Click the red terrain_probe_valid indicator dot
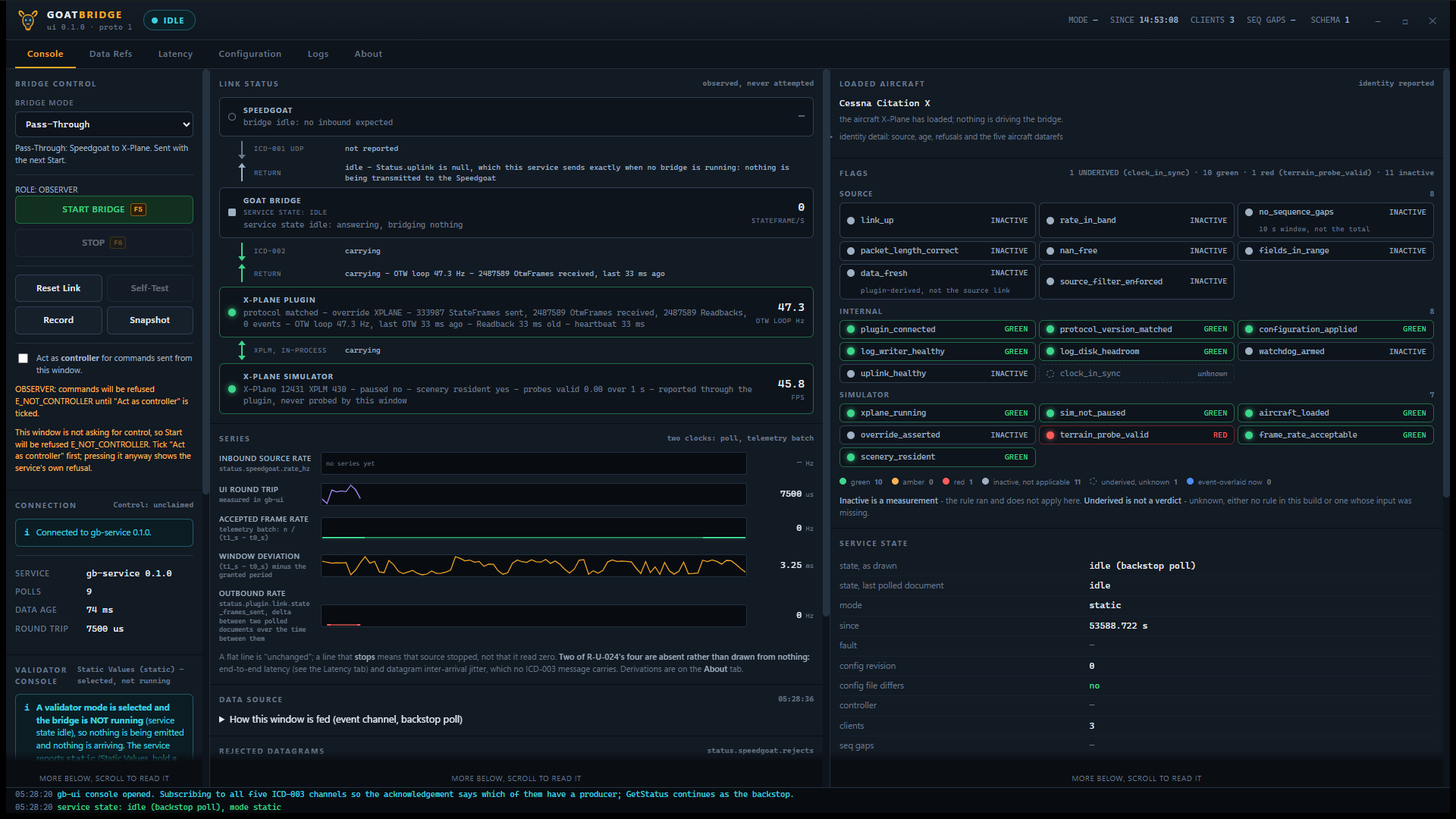Image resolution: width=1456 pixels, height=819 pixels. click(1050, 435)
